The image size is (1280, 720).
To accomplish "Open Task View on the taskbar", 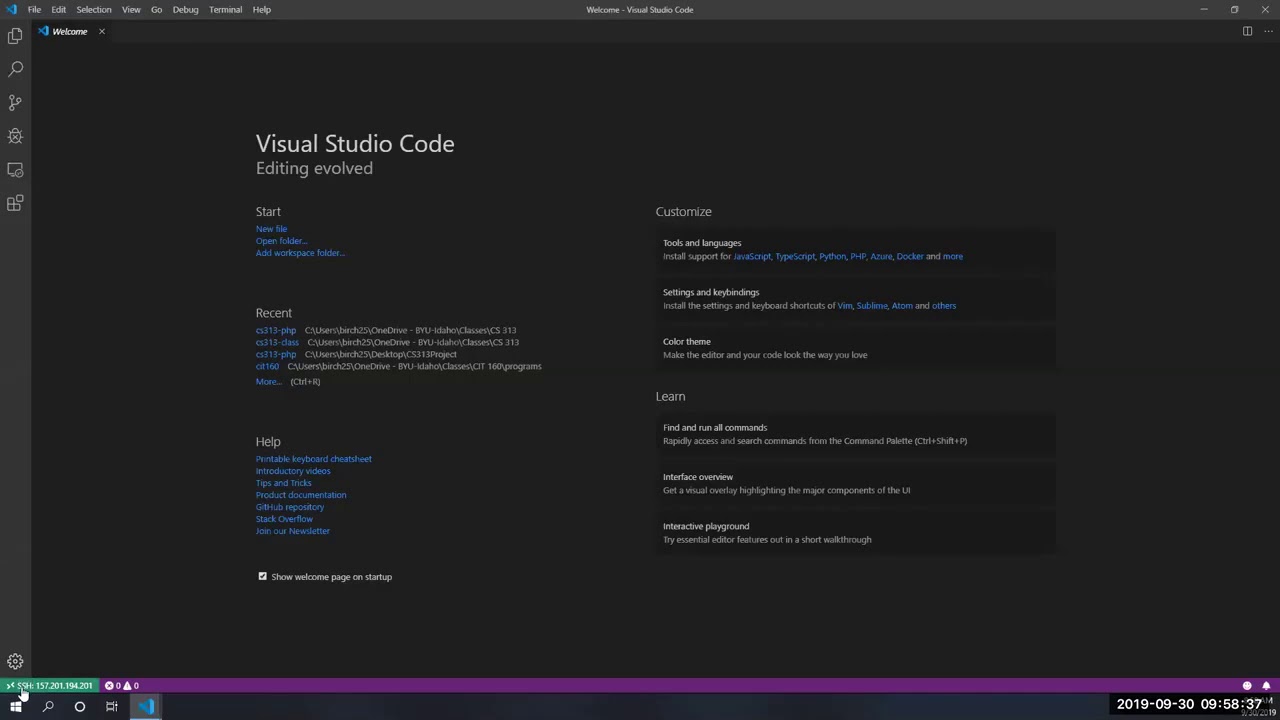I will pos(112,707).
